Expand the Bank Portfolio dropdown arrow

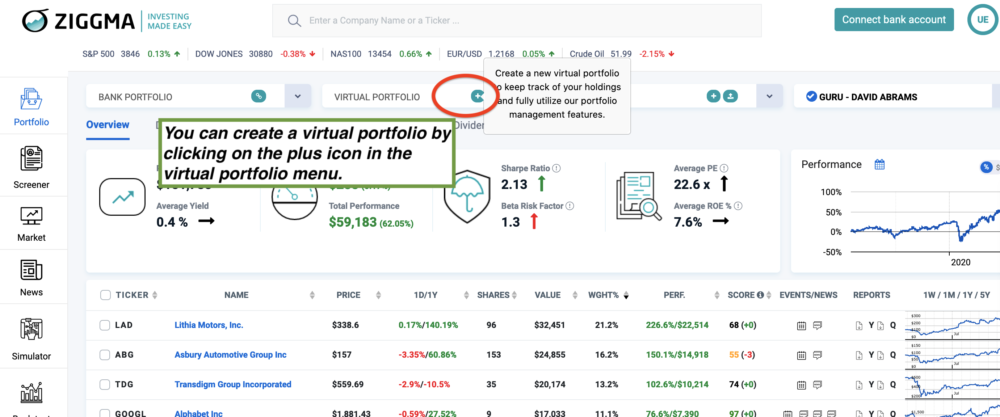(x=298, y=96)
